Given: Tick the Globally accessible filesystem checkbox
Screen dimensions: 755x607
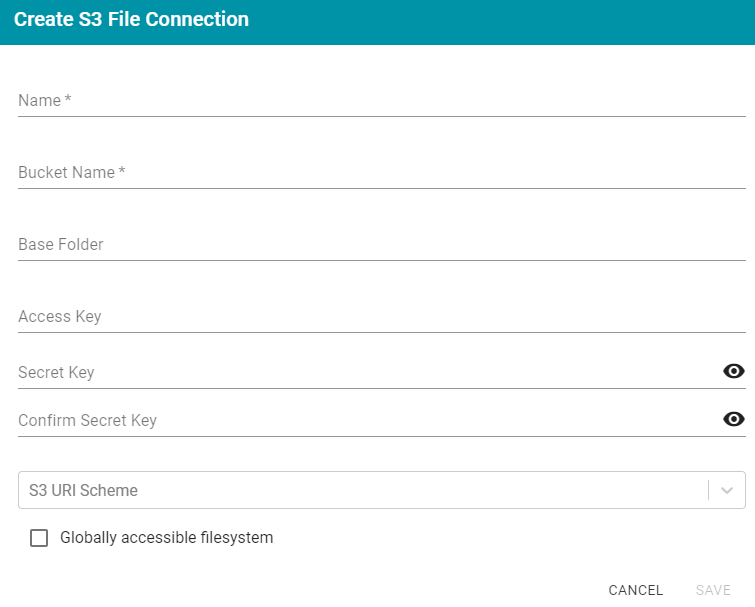Looking at the screenshot, I should coord(39,538).
